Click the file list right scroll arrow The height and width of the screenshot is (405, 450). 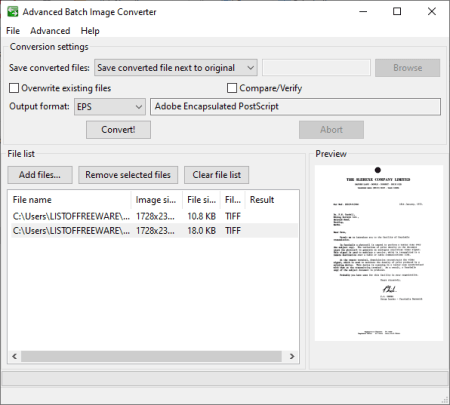pyautogui.click(x=292, y=356)
